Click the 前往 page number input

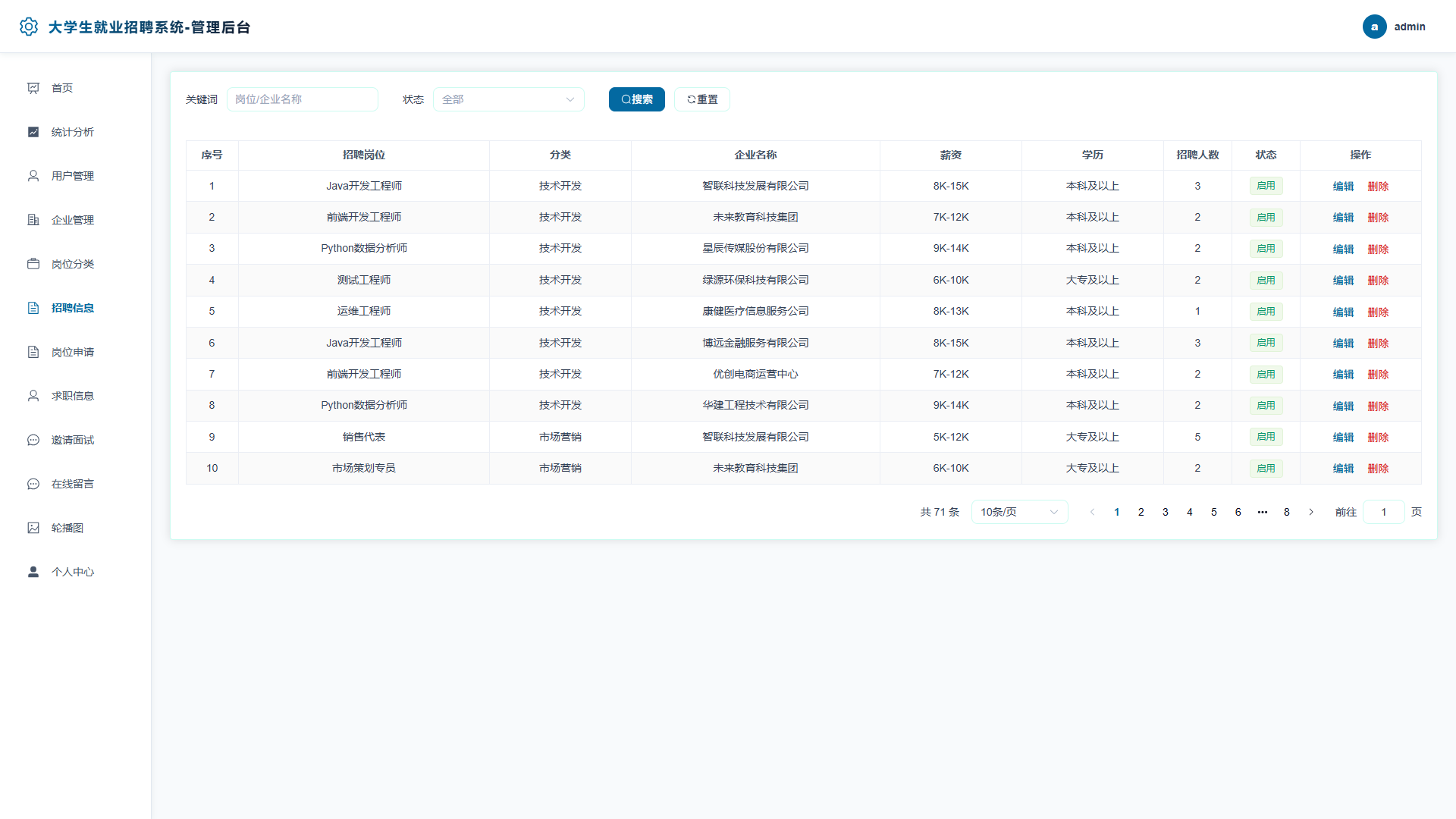coord(1384,512)
